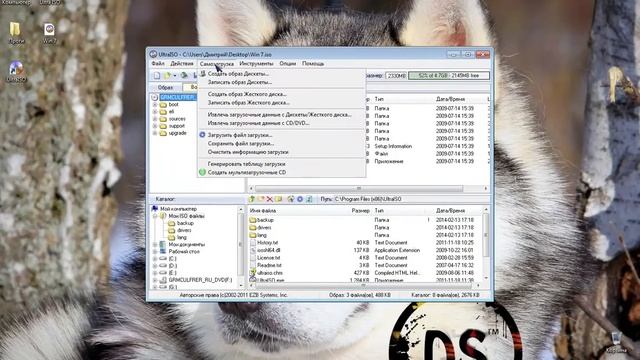Expand the support folder in the image tree
The width and height of the screenshot is (640, 360).
[x=155, y=126]
